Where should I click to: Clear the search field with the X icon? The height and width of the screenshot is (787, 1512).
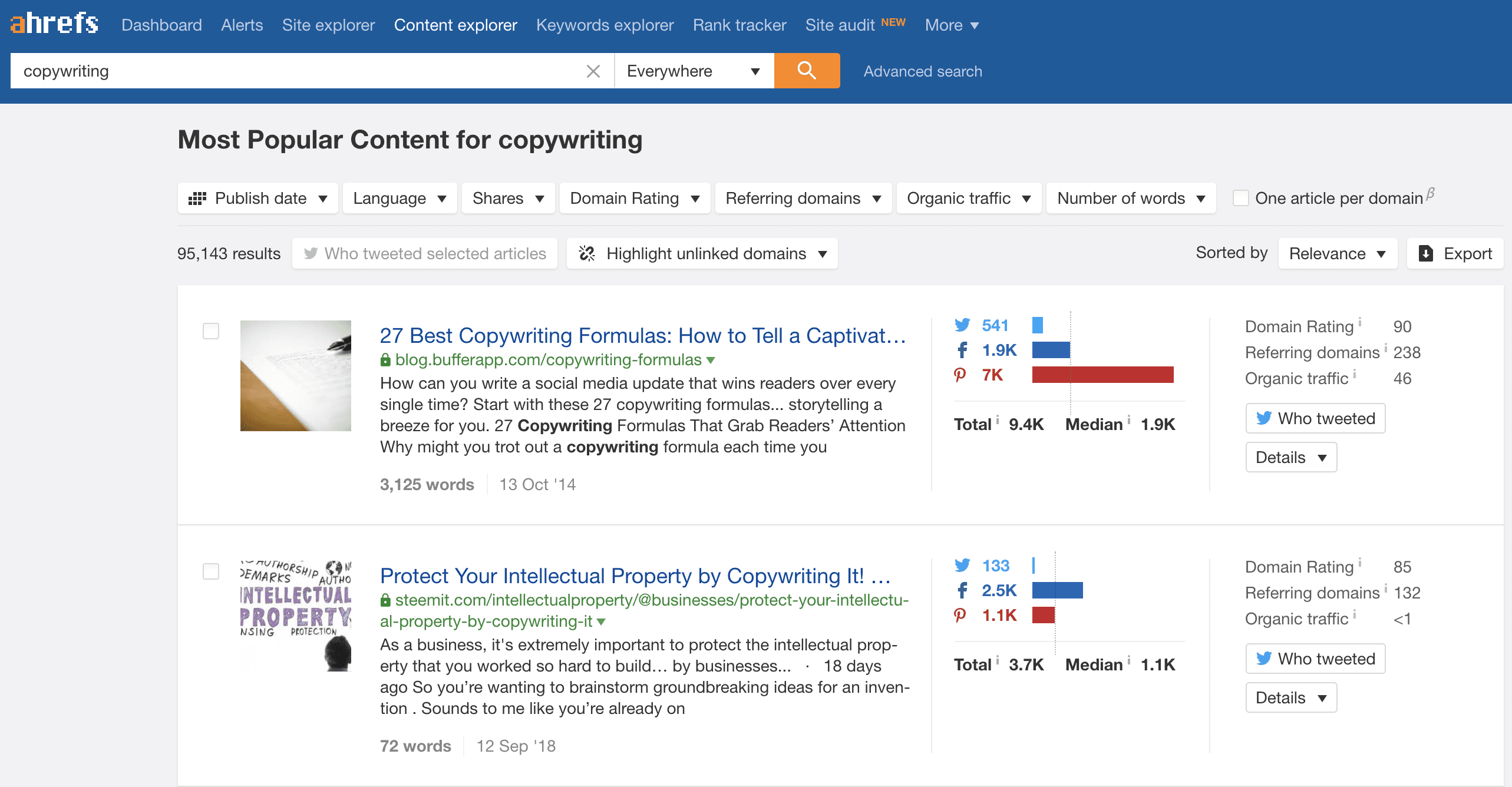coord(593,71)
